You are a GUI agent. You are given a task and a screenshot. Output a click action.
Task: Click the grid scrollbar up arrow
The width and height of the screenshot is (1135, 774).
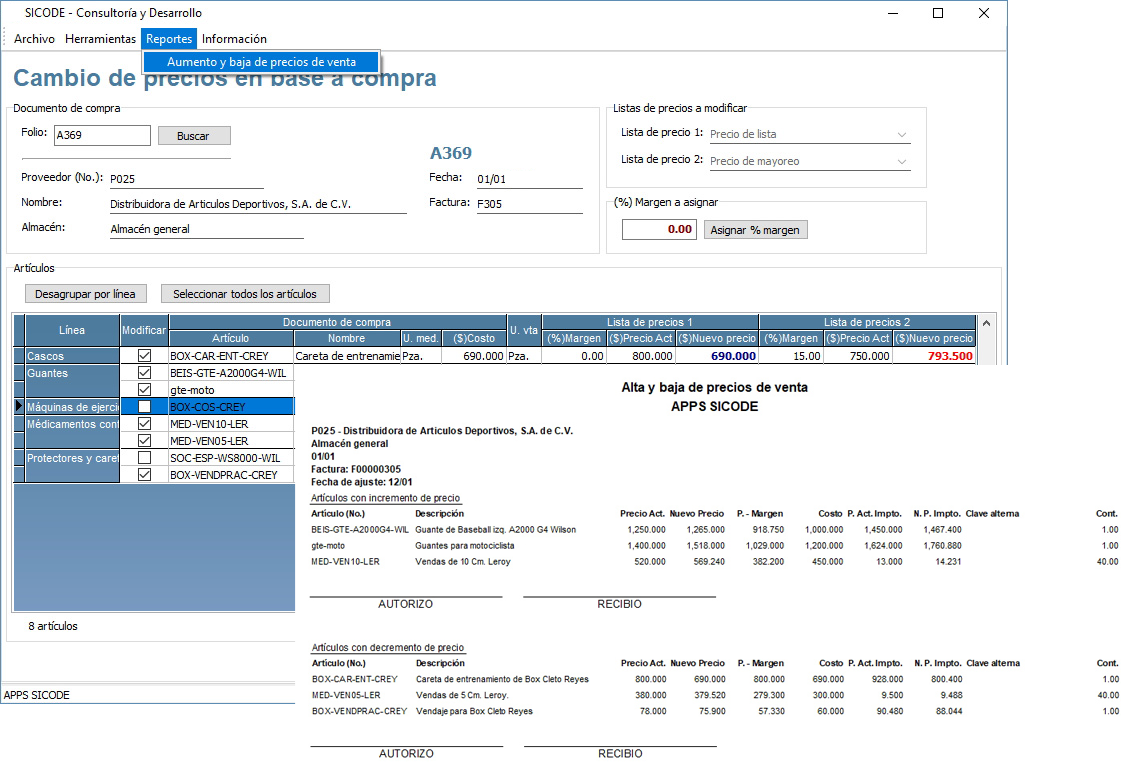987,323
